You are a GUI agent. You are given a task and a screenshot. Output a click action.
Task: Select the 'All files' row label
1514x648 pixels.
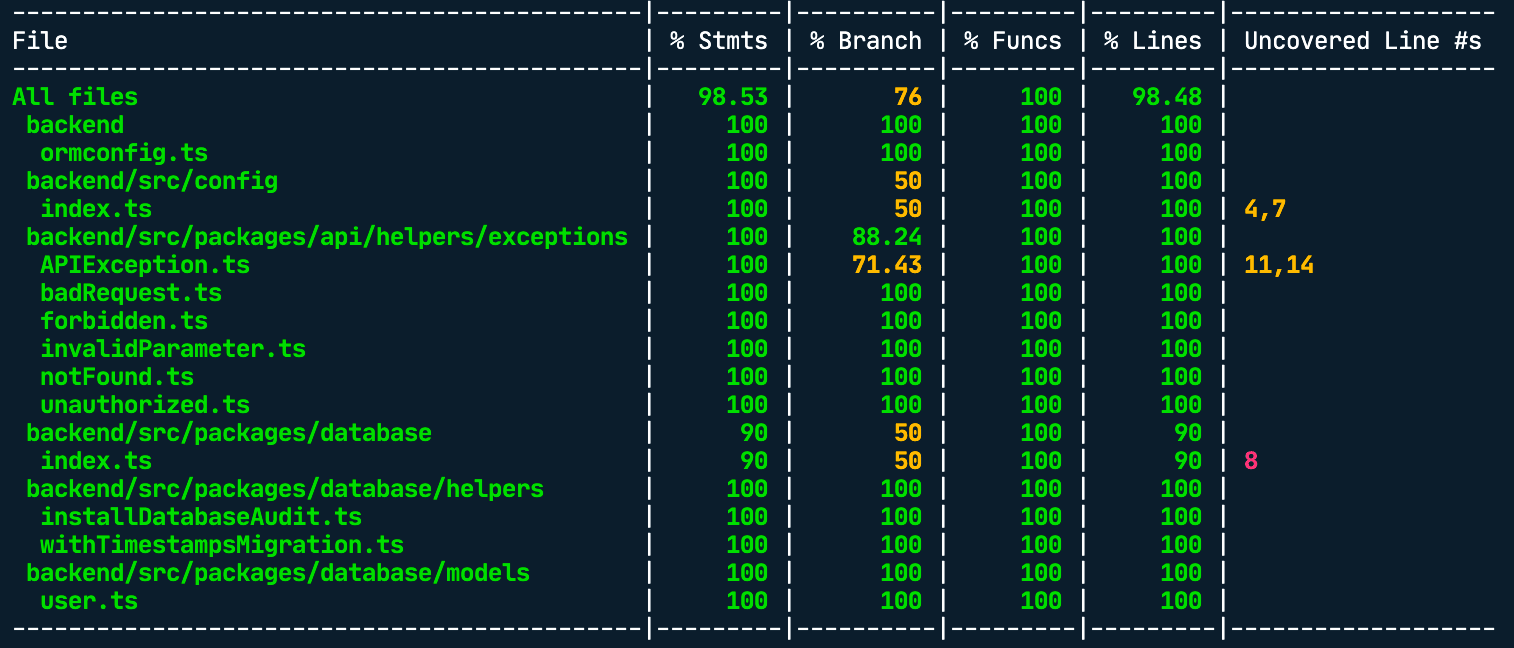pos(75,97)
